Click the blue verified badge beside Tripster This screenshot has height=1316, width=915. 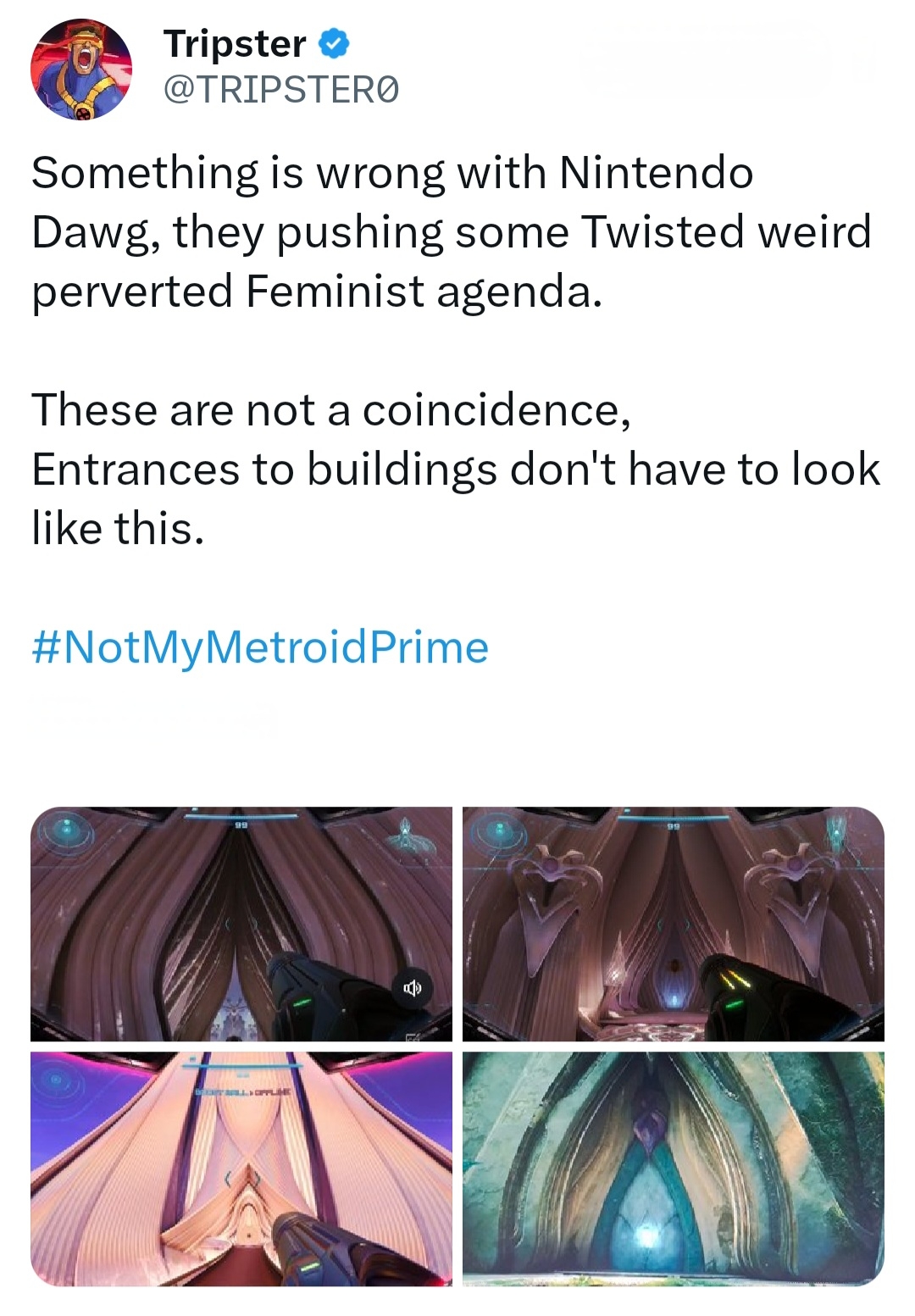[x=334, y=44]
